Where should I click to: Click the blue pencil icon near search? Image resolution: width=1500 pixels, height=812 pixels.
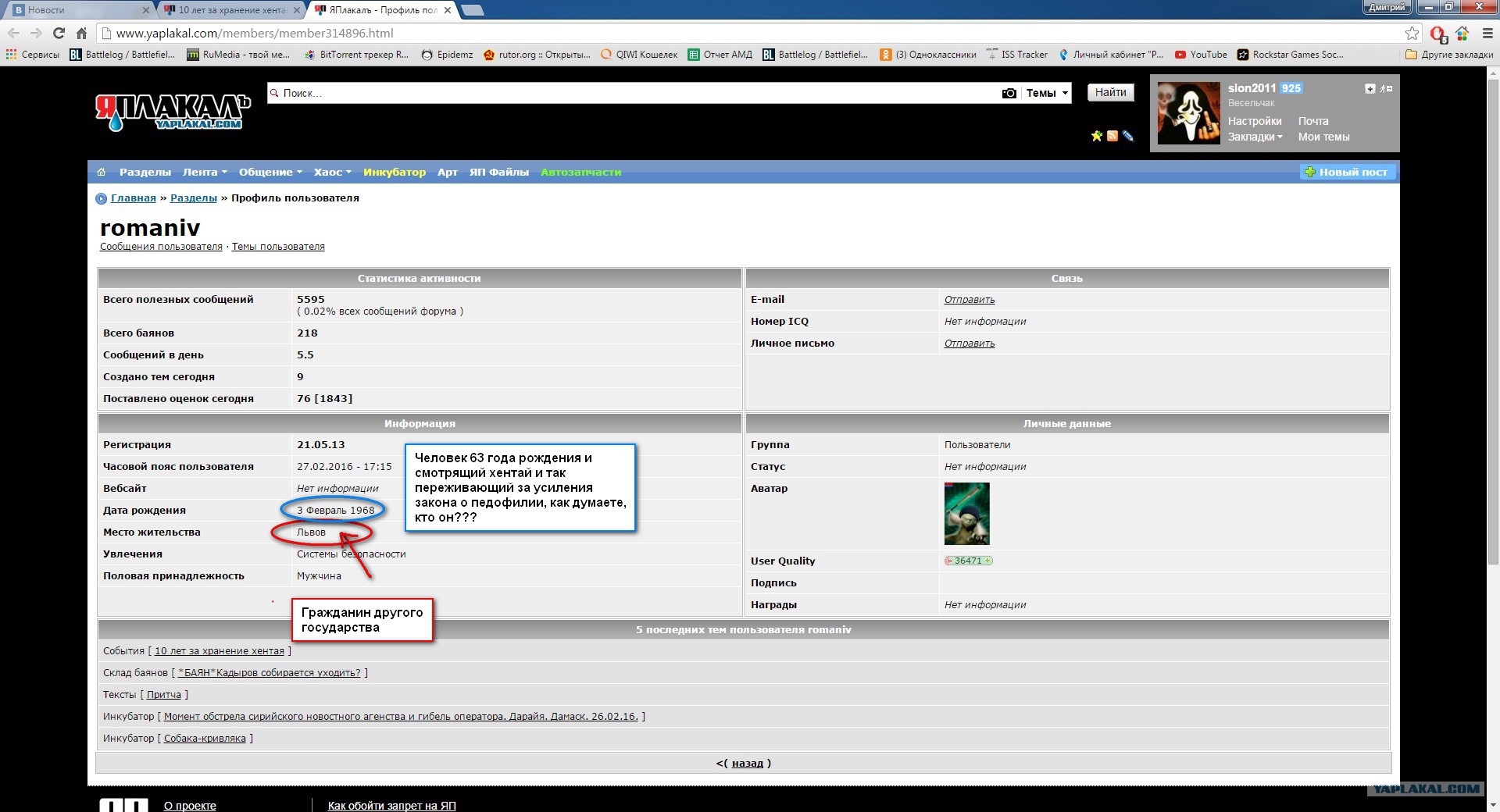click(1127, 136)
